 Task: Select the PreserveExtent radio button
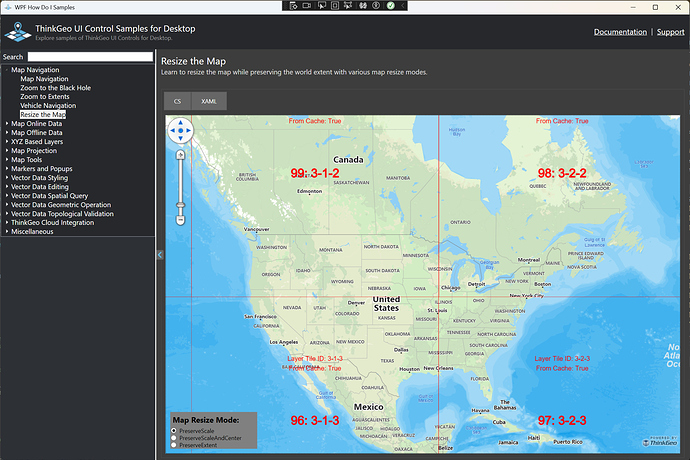point(174,445)
